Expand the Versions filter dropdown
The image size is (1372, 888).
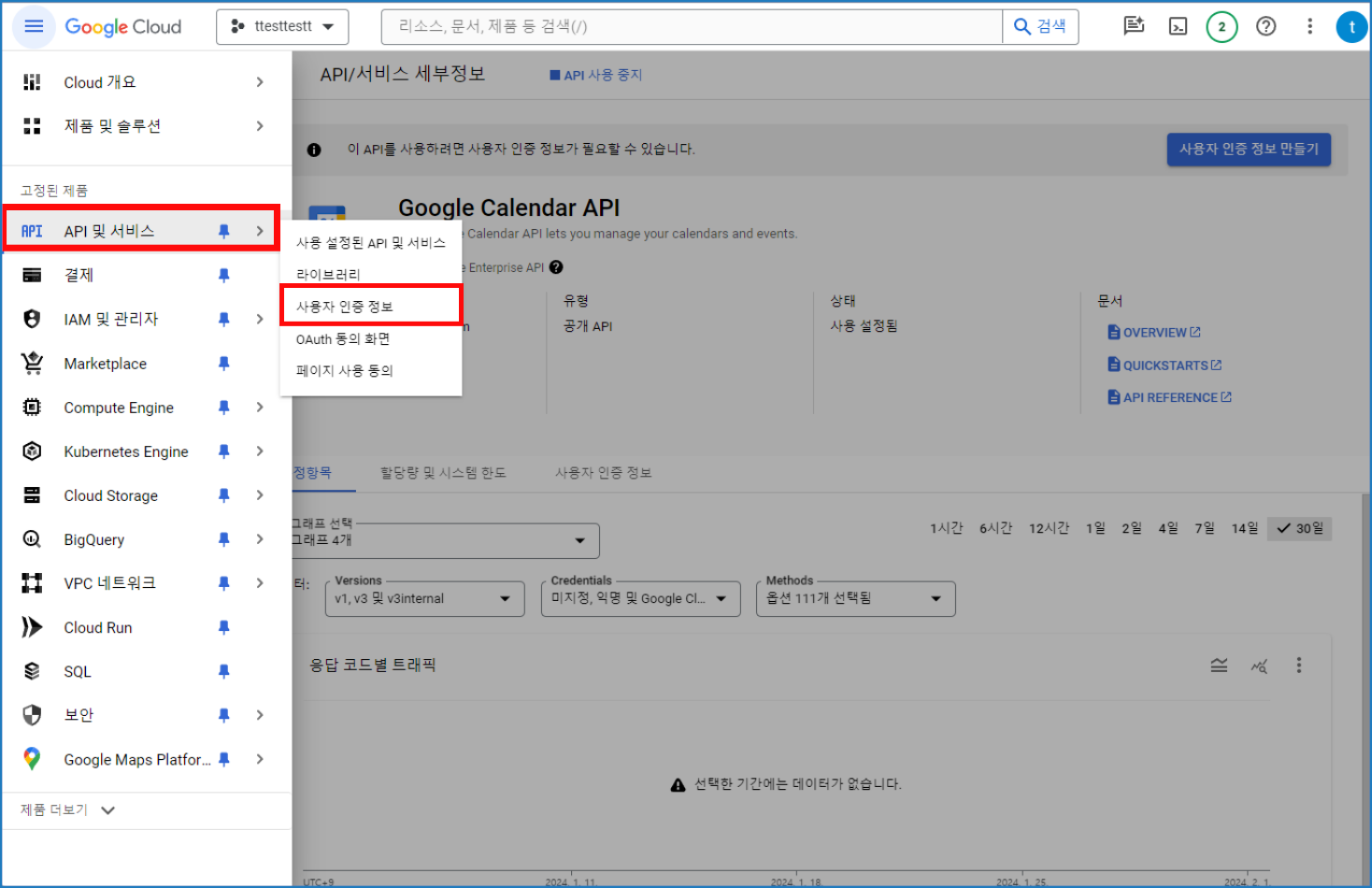(423, 598)
